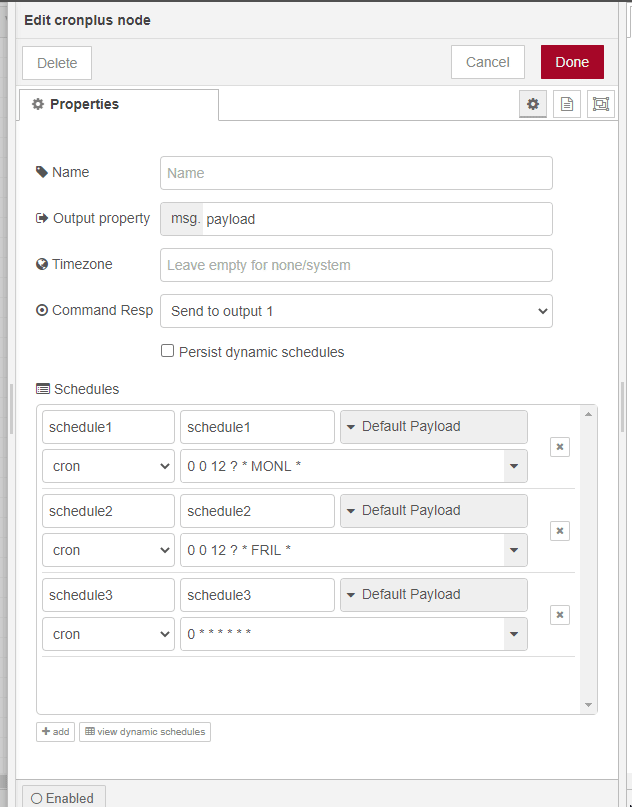Viewport: 632px width, 807px height.
Task: Expand schedule2 cron expression dropdown arrow
Action: point(514,550)
